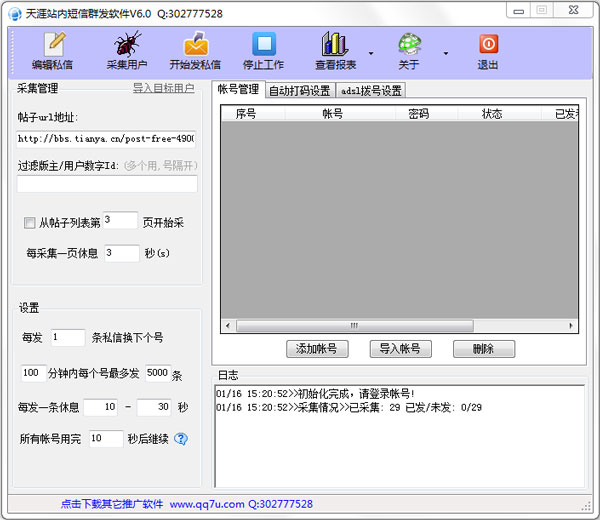Screen dimensions: 600x520
Task: Click the 停止工作 blue square icon
Action: click(x=263, y=44)
